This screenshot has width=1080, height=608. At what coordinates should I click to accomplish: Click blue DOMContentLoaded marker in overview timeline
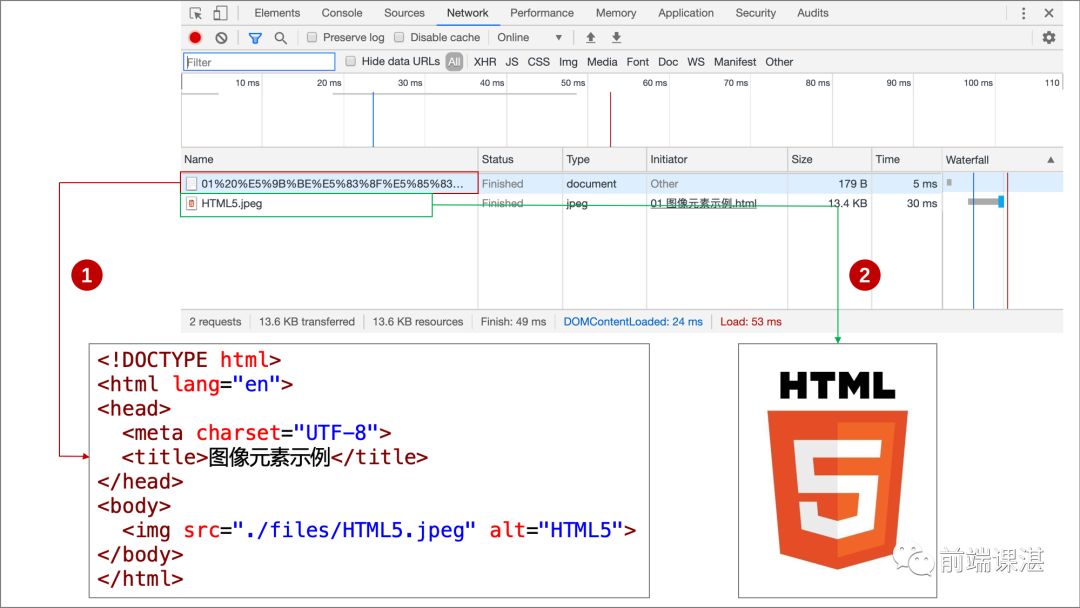coord(373,119)
